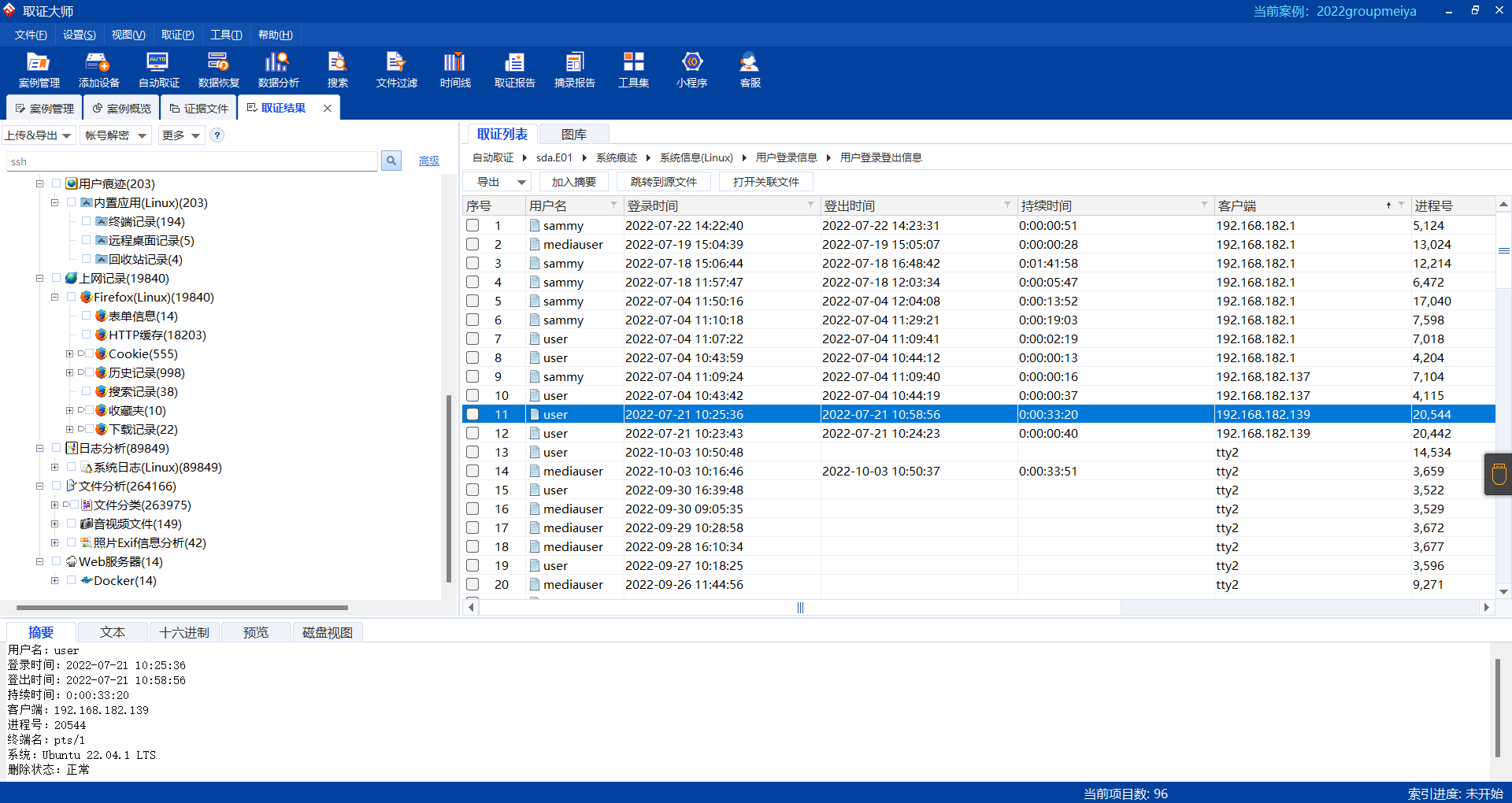Open the 工具集 toolbar icon
1512x803 pixels.
(x=633, y=69)
